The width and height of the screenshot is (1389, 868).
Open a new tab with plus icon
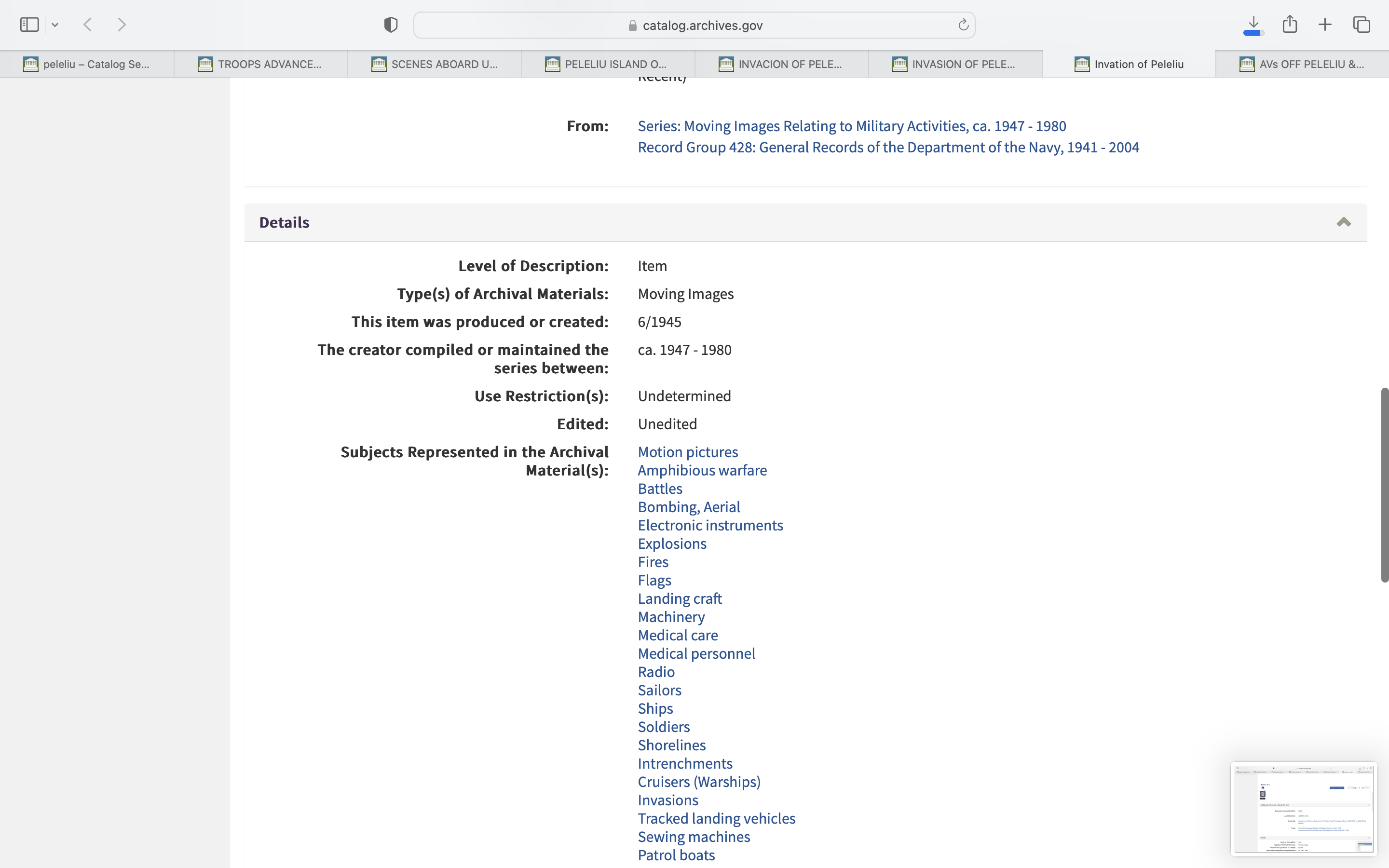click(x=1325, y=25)
